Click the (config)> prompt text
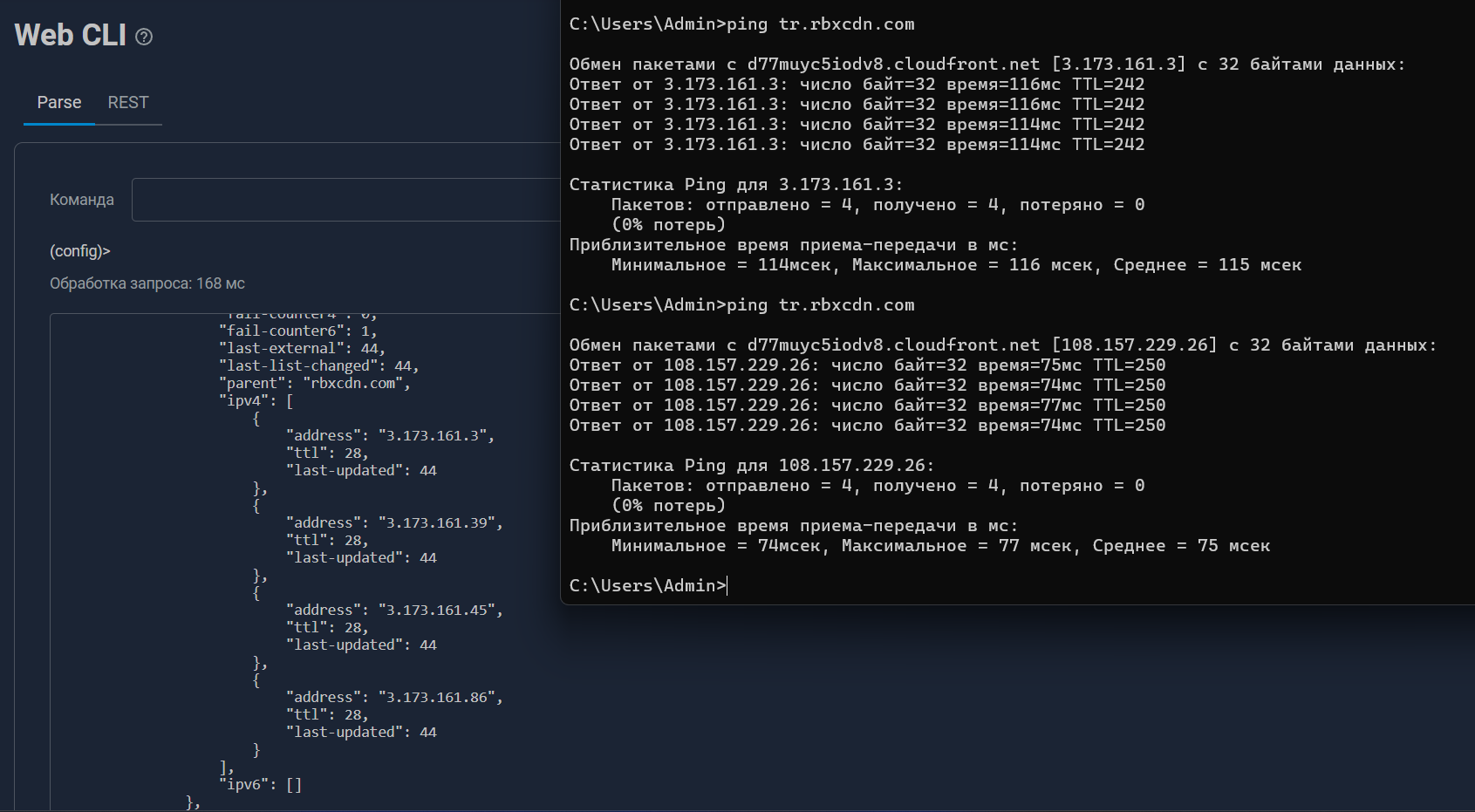Image resolution: width=1475 pixels, height=812 pixels. pyautogui.click(x=80, y=251)
